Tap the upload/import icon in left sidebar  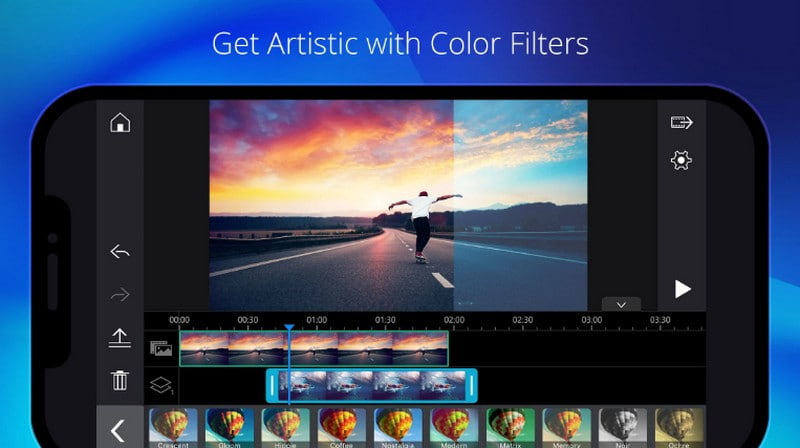(x=120, y=339)
